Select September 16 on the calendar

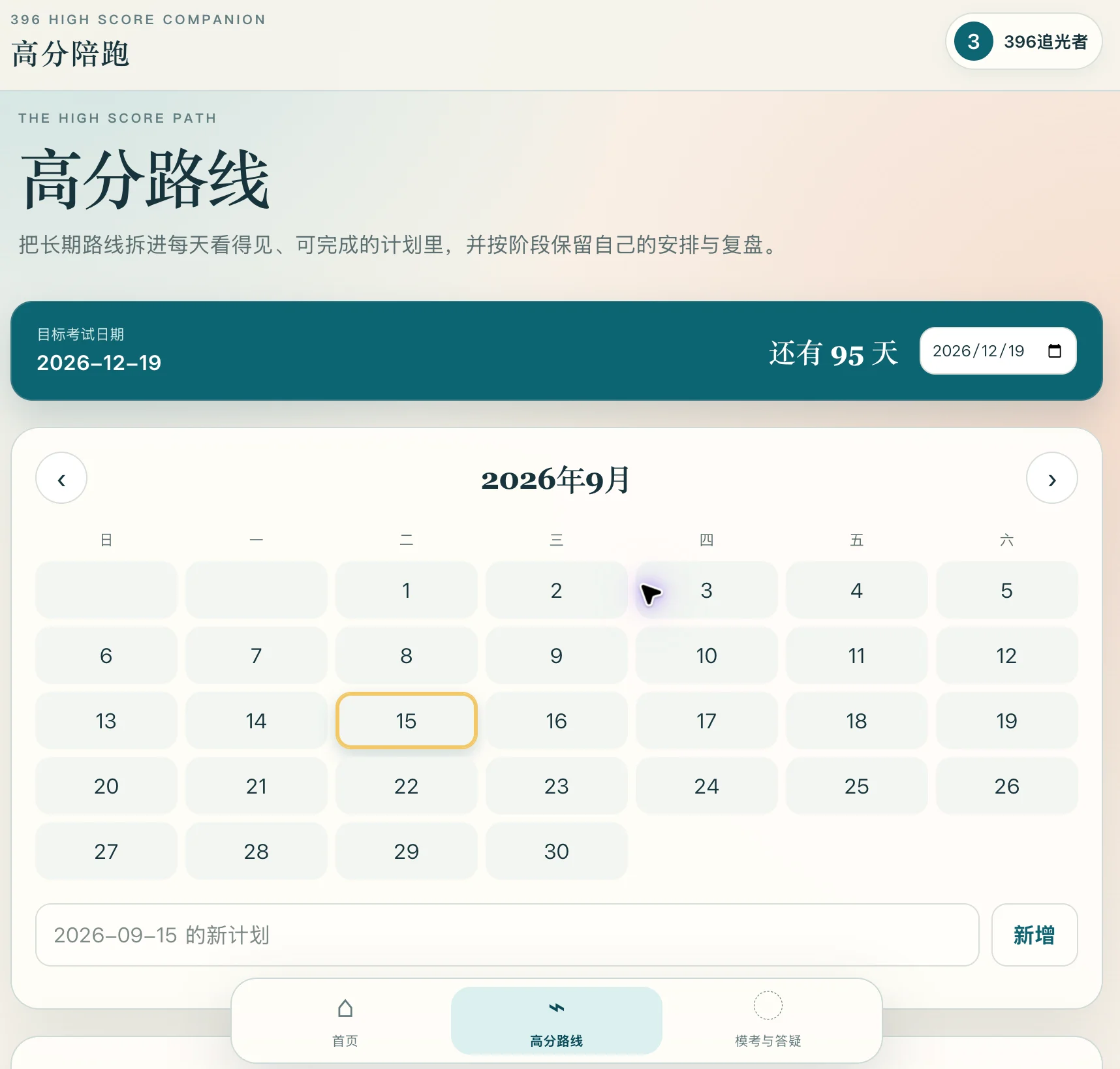[x=556, y=720]
